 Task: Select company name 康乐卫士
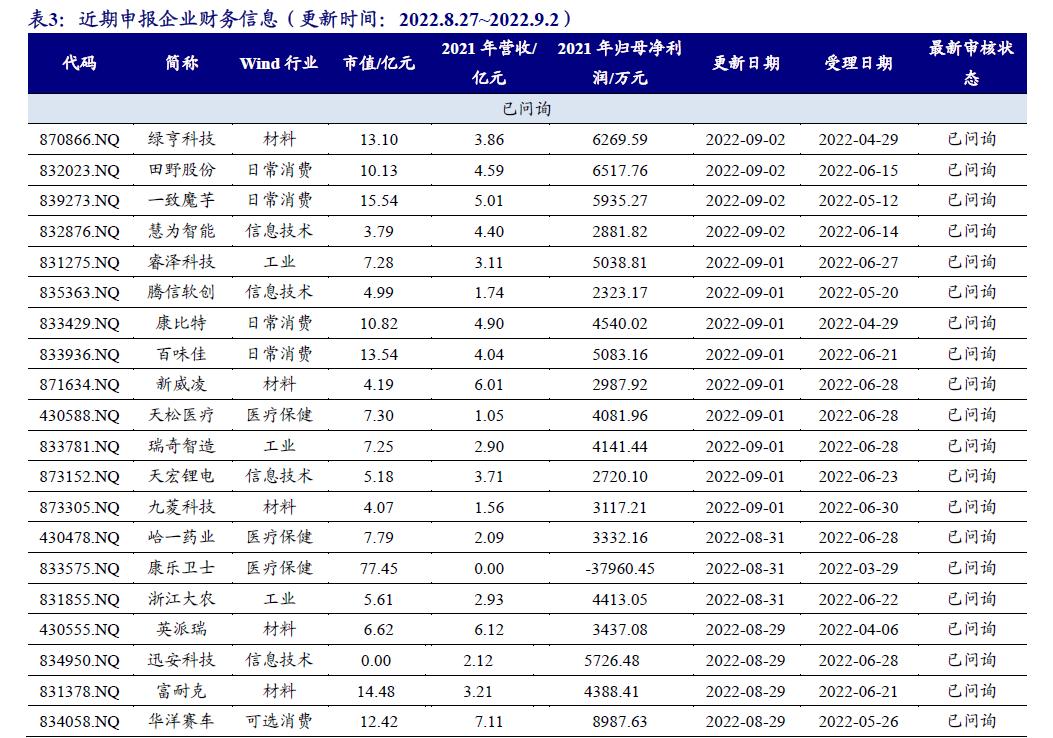(x=181, y=568)
